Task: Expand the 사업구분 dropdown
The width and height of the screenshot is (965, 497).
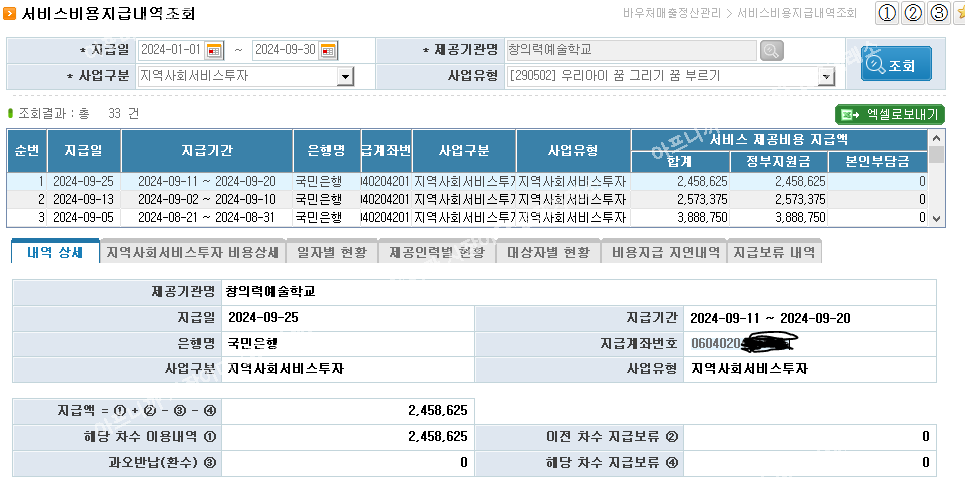Action: 345,76
